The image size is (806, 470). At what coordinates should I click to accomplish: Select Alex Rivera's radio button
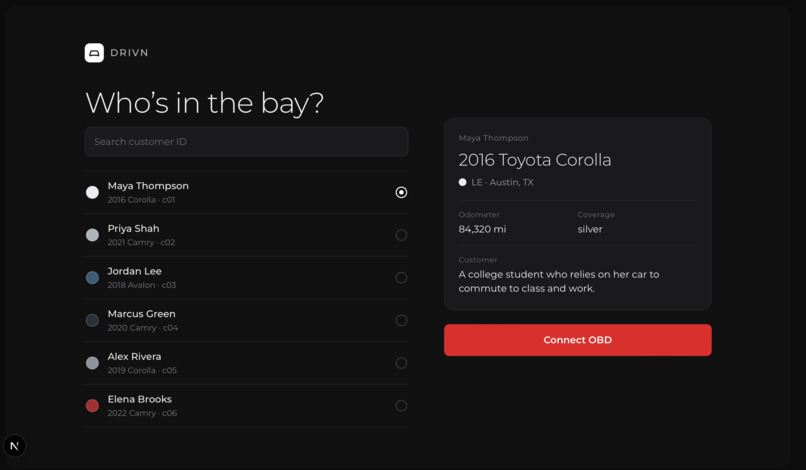pyautogui.click(x=401, y=363)
